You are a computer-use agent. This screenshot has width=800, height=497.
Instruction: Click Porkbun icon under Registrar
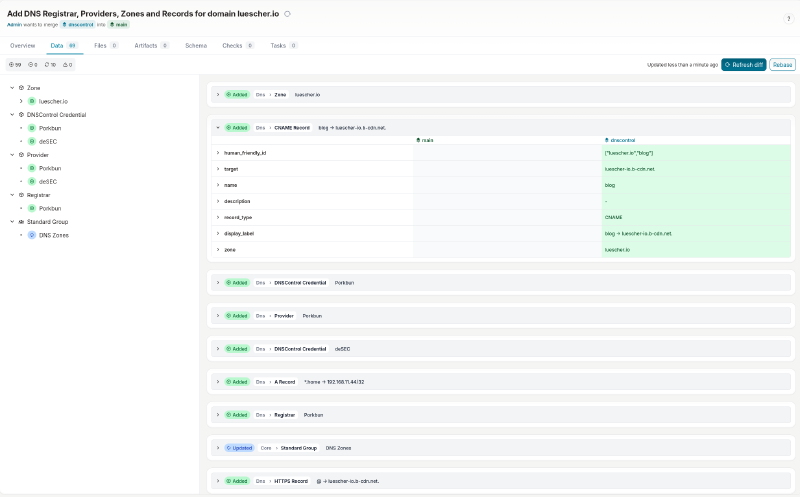tap(32, 208)
